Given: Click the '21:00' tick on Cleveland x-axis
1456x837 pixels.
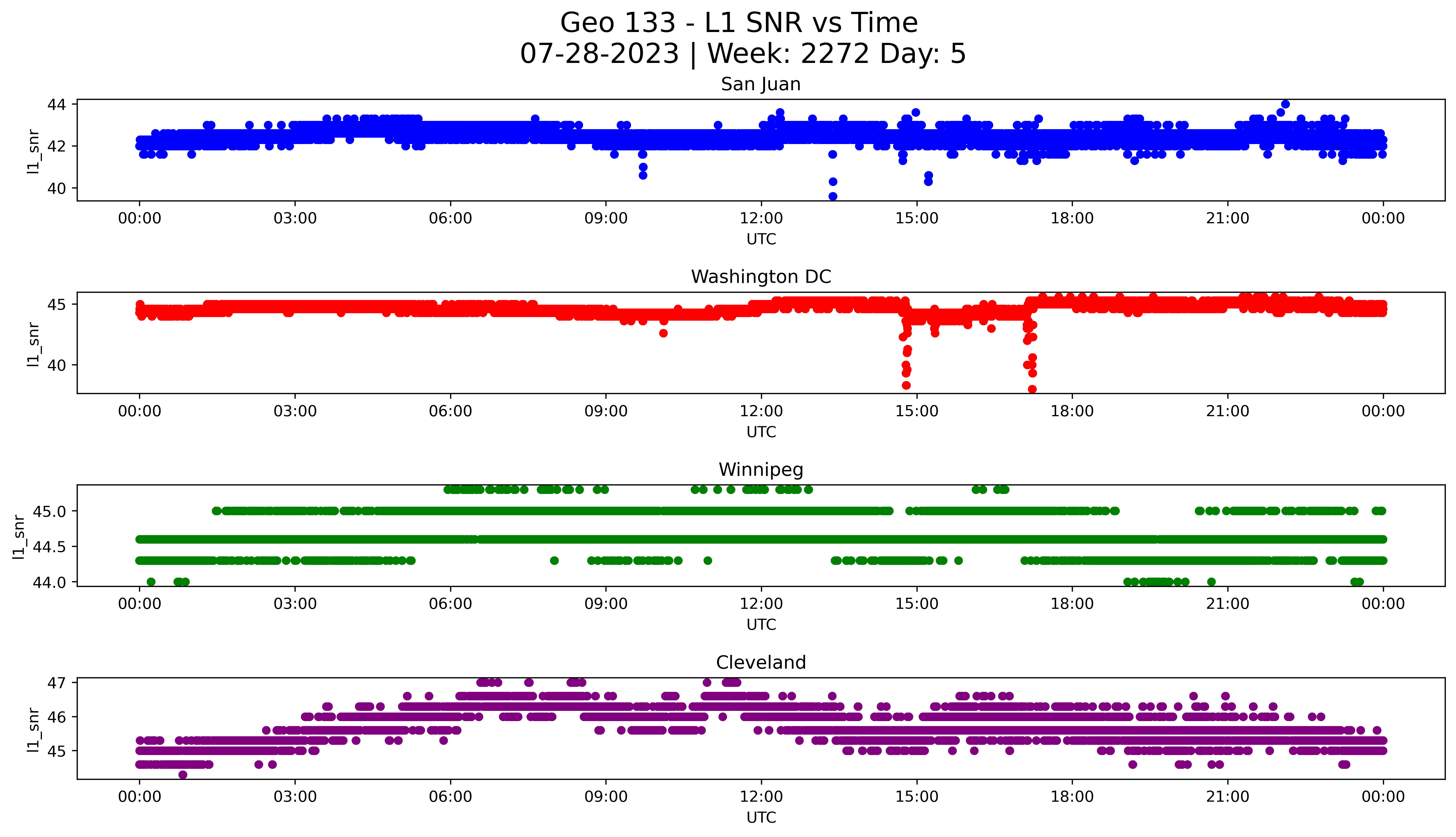Looking at the screenshot, I should point(1228,797).
